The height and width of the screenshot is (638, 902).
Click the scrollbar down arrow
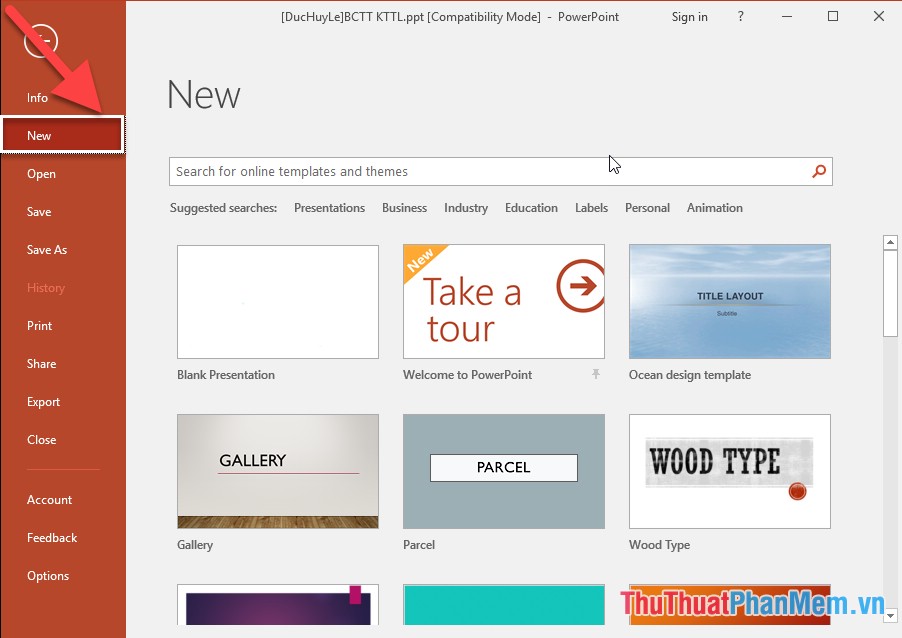(890, 616)
